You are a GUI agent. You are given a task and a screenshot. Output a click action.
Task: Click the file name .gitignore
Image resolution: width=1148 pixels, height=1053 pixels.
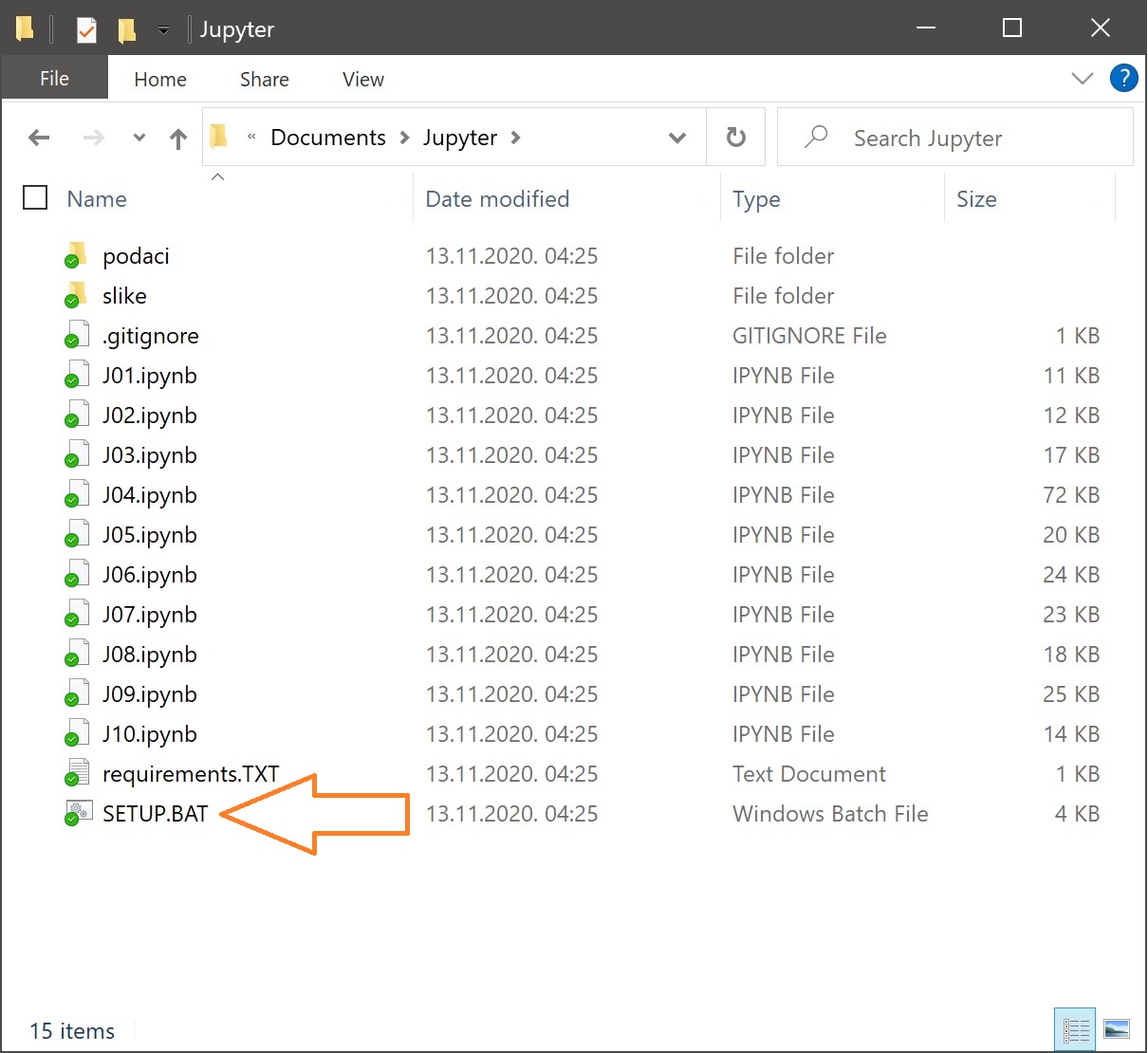[x=151, y=336]
